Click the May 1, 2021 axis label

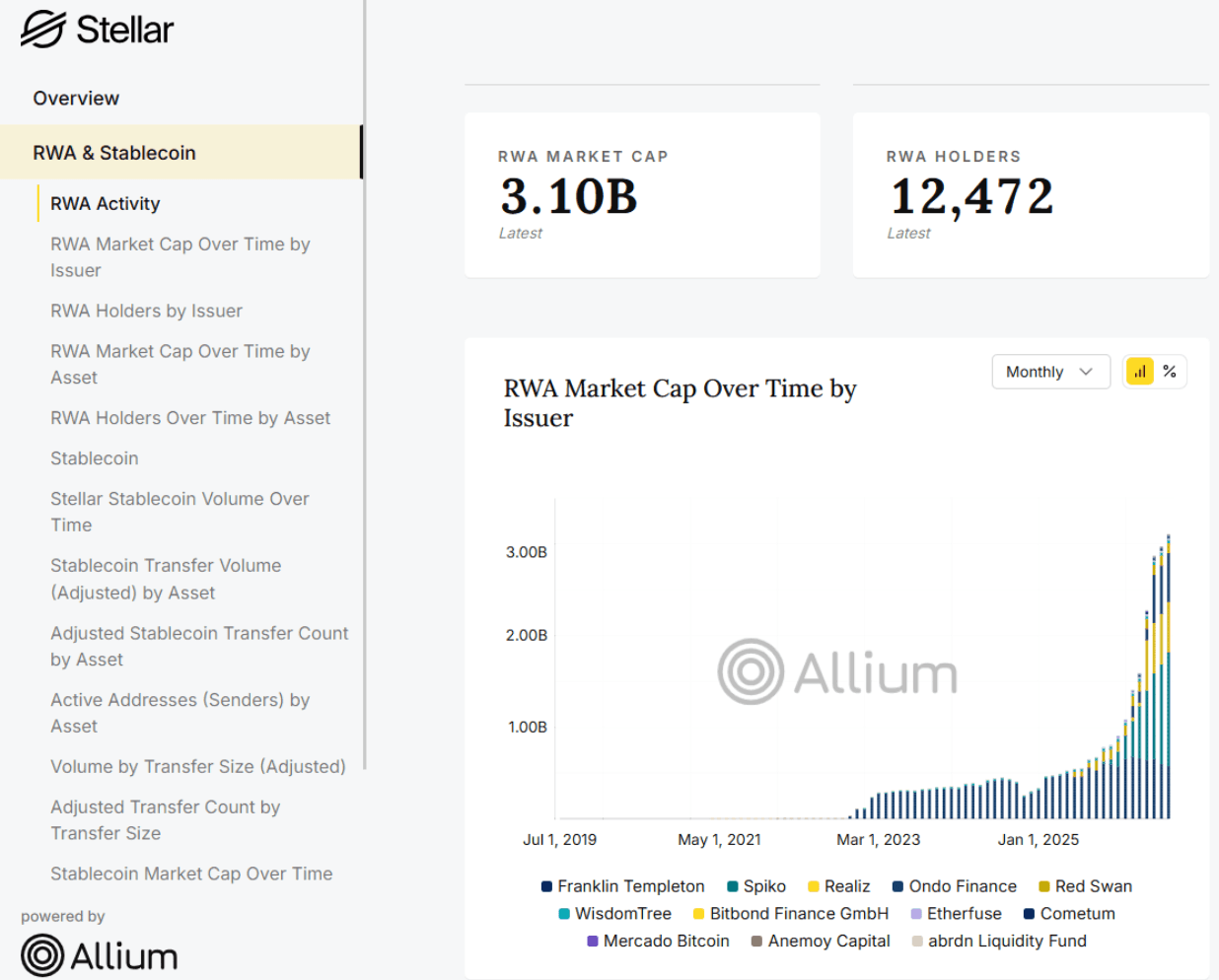coord(719,840)
